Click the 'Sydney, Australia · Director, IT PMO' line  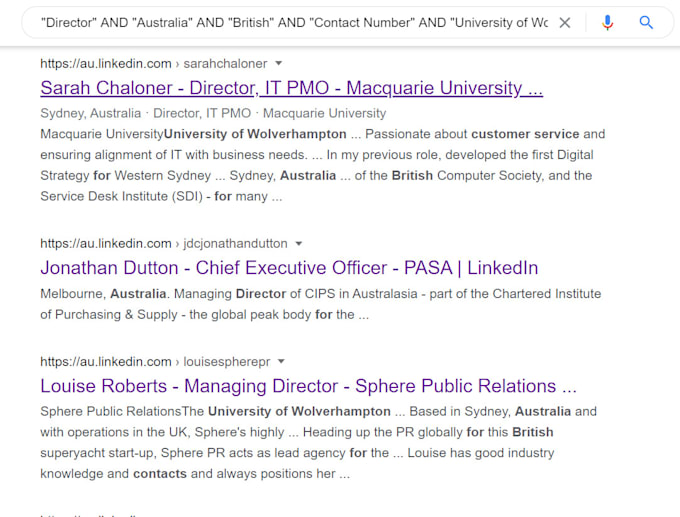click(x=213, y=113)
